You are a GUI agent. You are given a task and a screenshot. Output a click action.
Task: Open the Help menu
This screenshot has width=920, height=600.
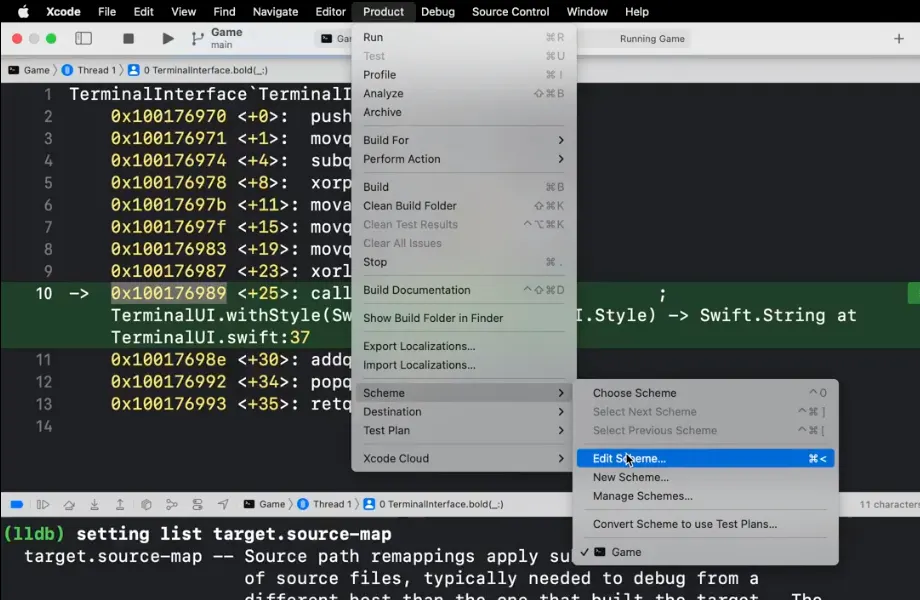pos(637,12)
